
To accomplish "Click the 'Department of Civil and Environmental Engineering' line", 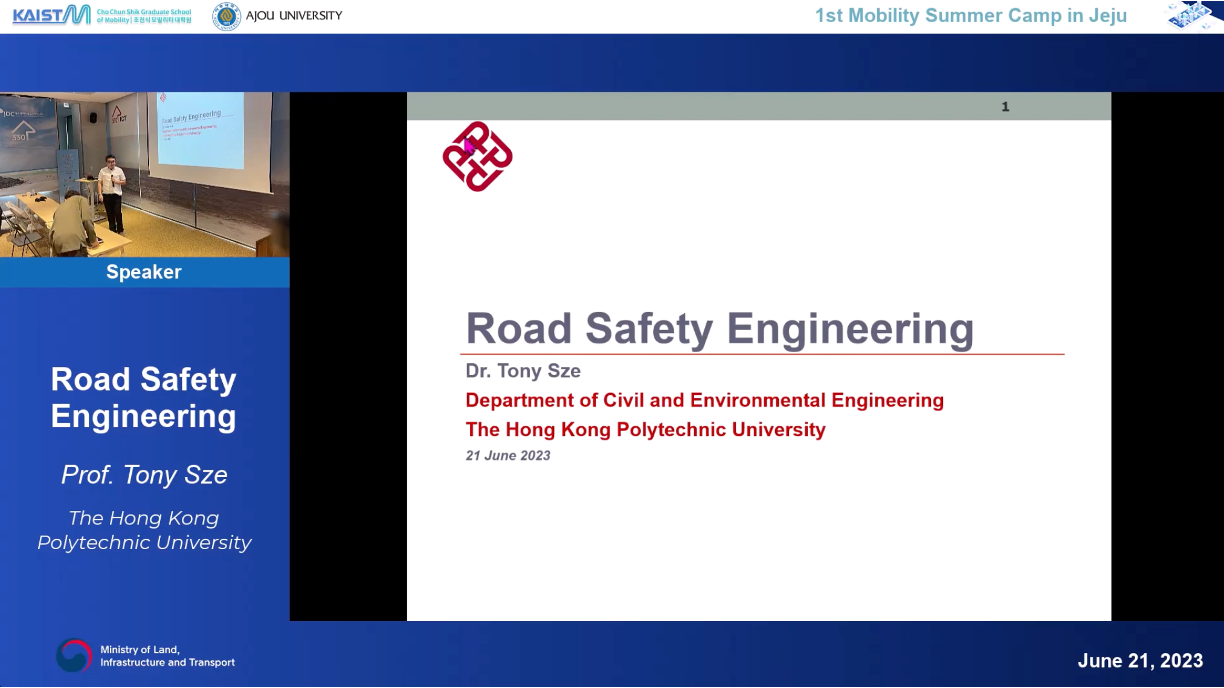I will (704, 401).
